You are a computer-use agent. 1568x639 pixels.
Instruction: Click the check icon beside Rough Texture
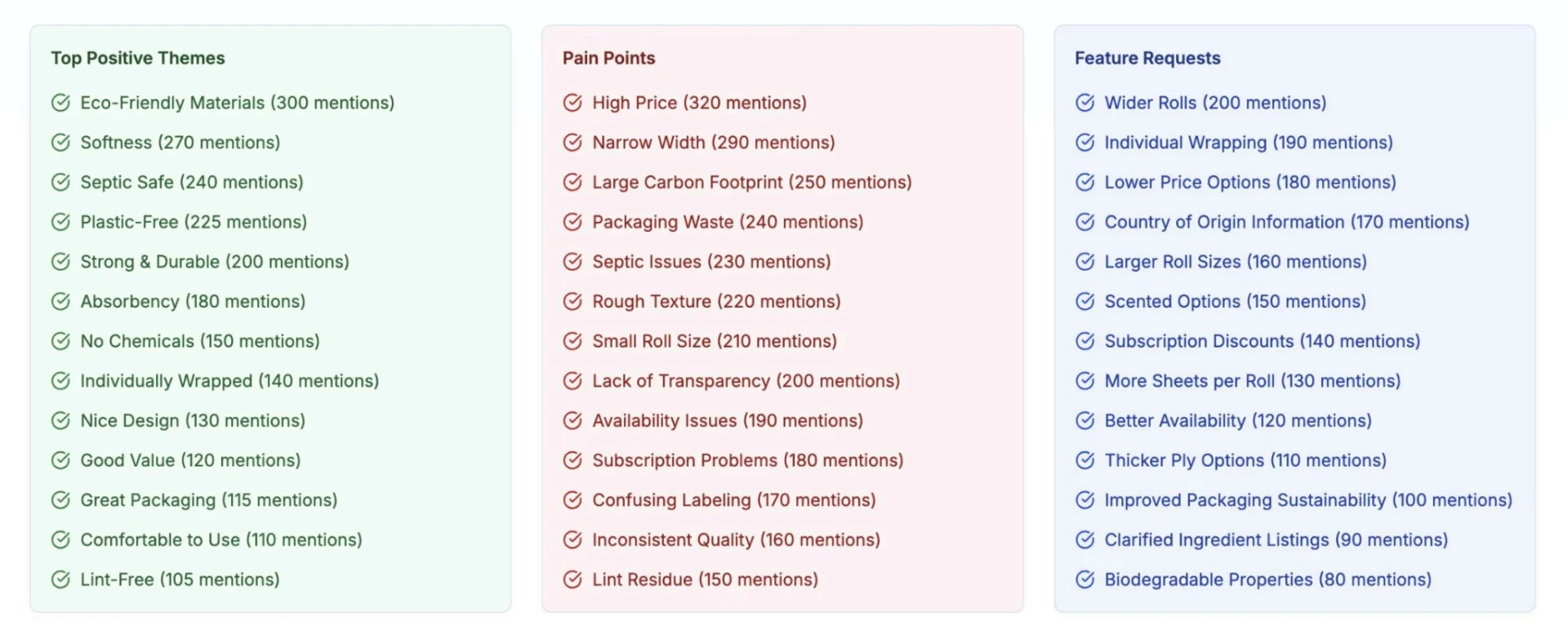[572, 301]
